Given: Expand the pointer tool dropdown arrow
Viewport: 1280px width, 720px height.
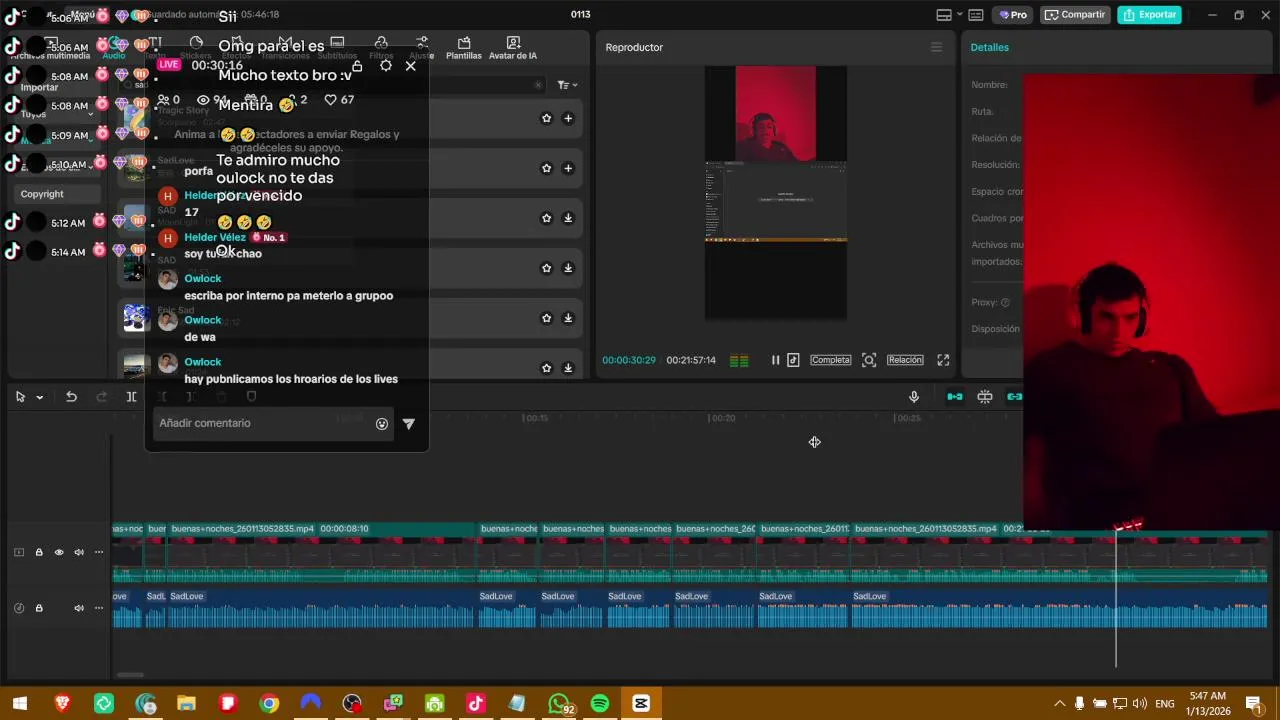Looking at the screenshot, I should pyautogui.click(x=40, y=397).
